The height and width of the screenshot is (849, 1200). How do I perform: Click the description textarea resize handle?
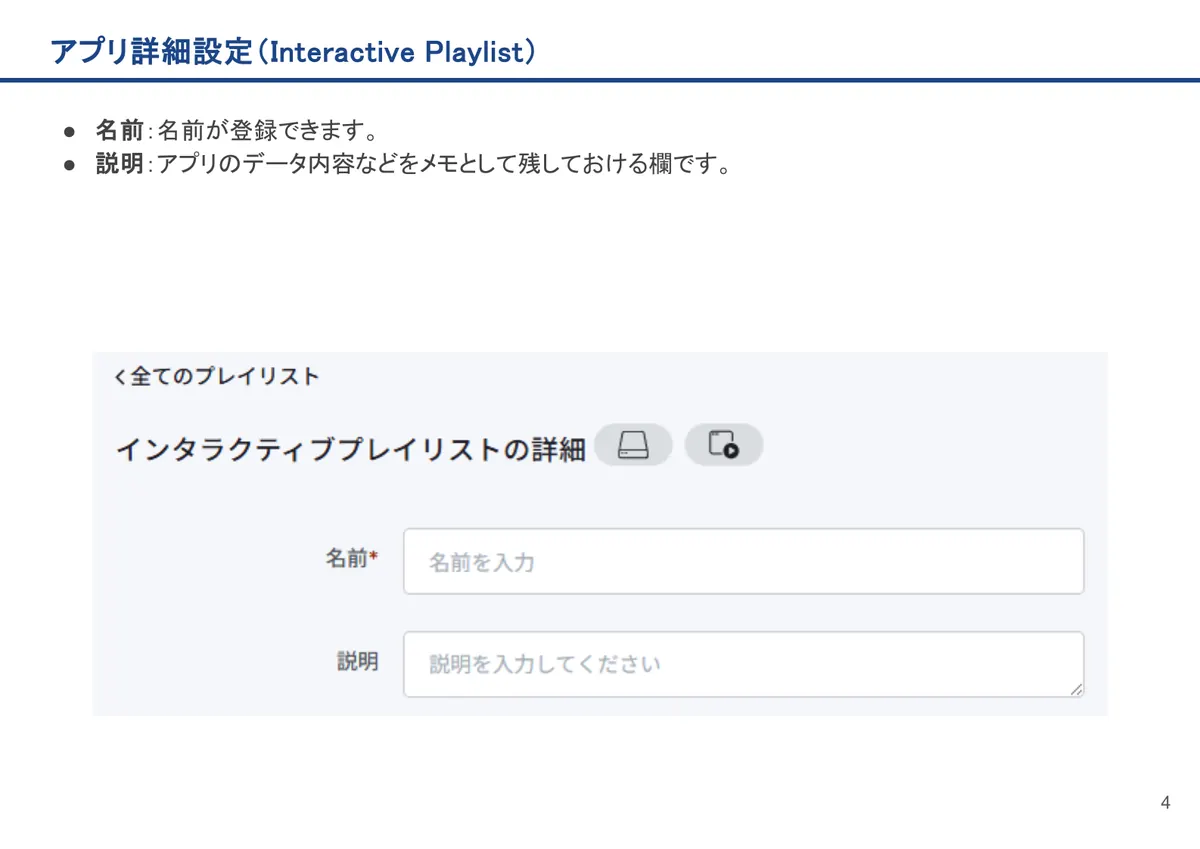pos(1076,689)
